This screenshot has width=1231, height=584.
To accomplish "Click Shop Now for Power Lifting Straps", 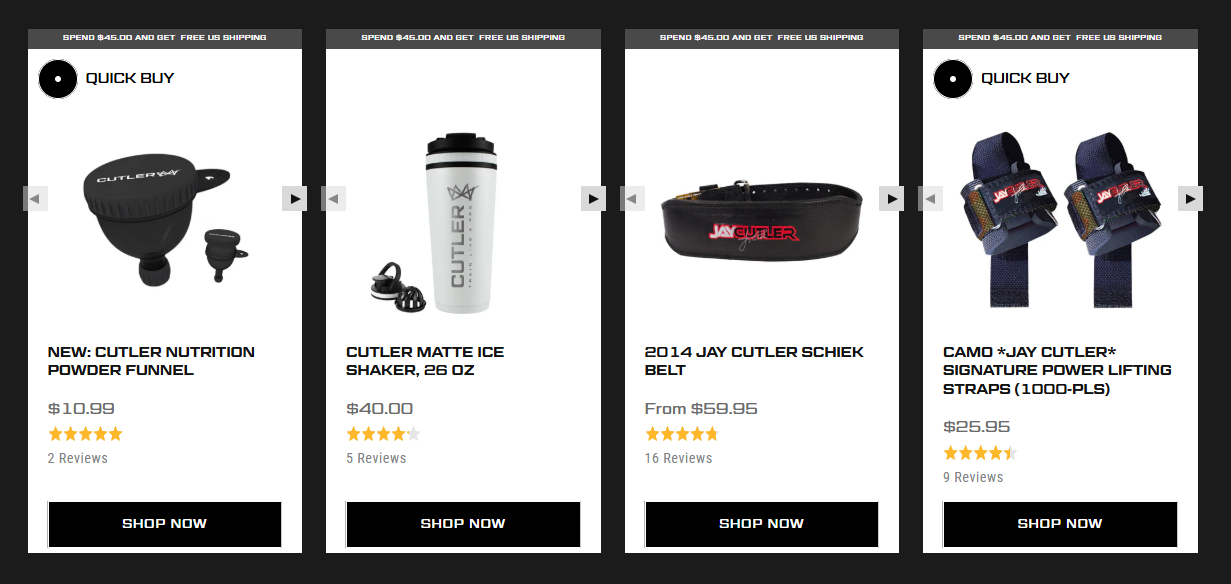I will point(1060,524).
